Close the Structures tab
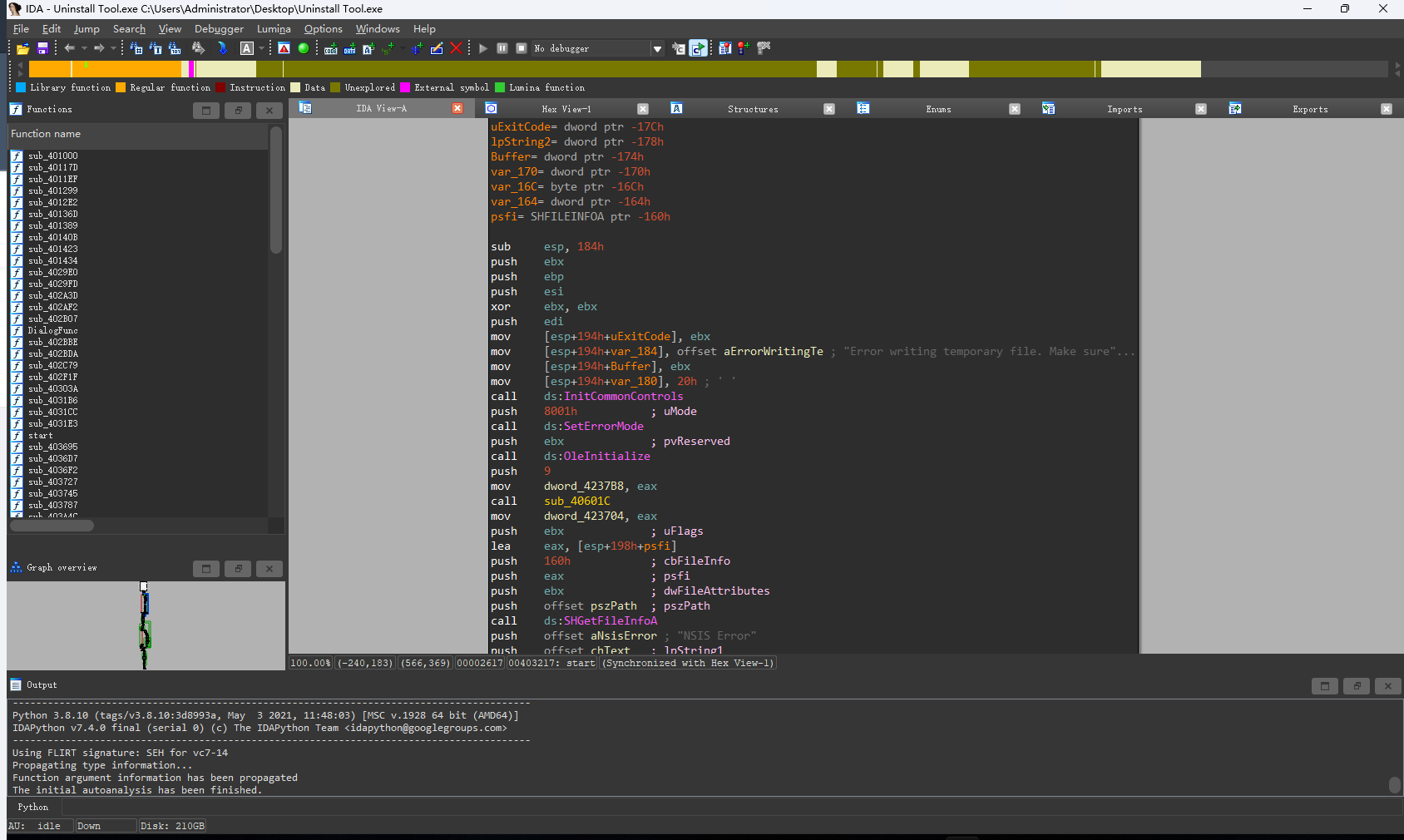Image resolution: width=1404 pixels, height=840 pixels. tap(829, 109)
